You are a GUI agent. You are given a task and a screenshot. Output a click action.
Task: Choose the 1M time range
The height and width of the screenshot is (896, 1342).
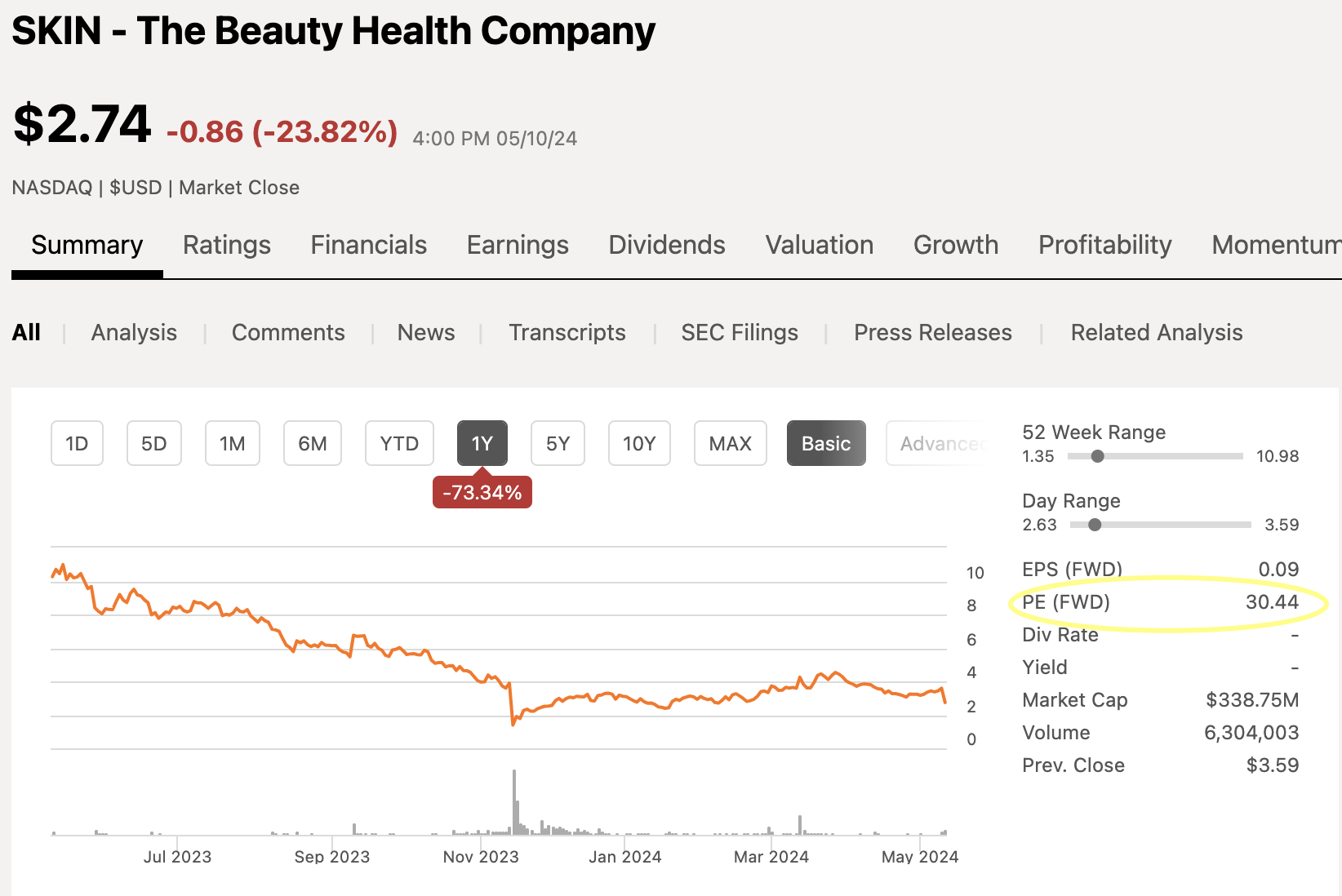pos(232,443)
